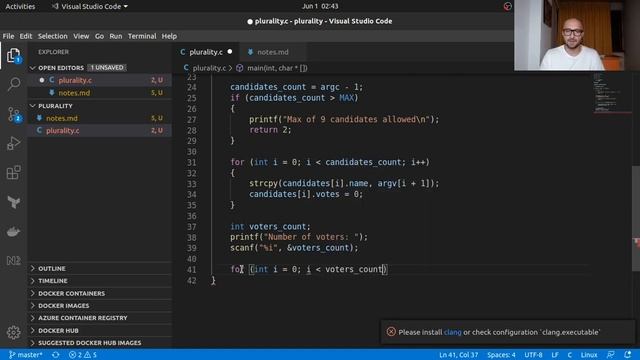Viewport: 640px width, 360px height.
Task: Switch to the plurality.c editor tab
Action: (x=206, y=52)
